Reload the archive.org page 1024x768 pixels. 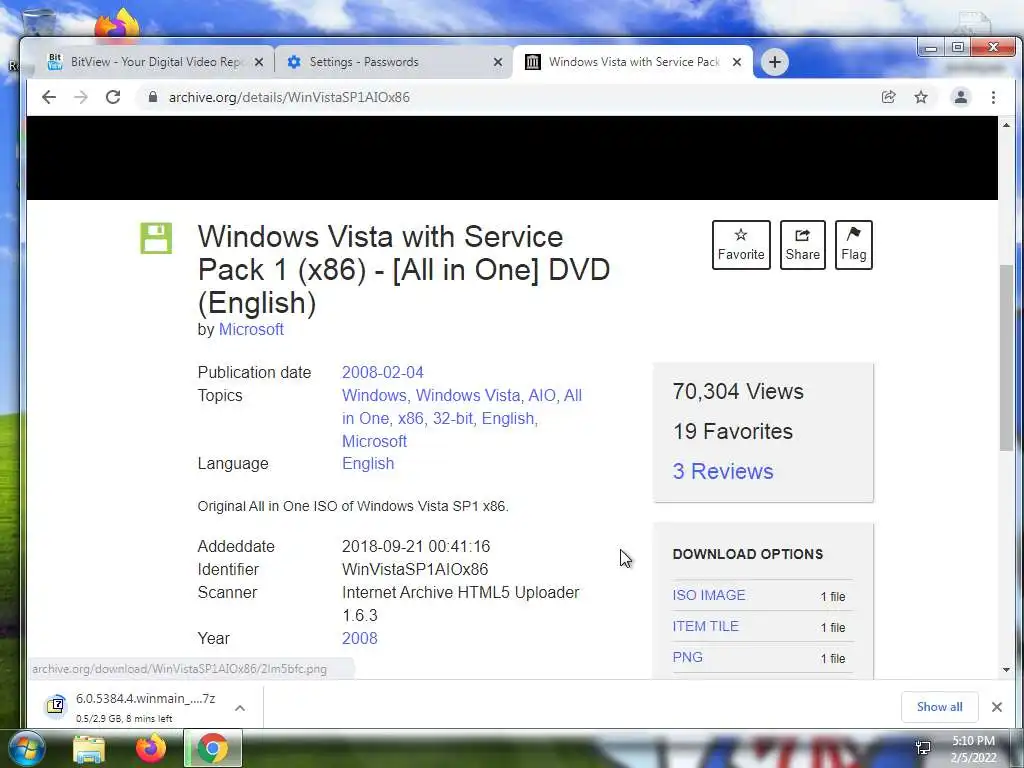pyautogui.click(x=113, y=97)
